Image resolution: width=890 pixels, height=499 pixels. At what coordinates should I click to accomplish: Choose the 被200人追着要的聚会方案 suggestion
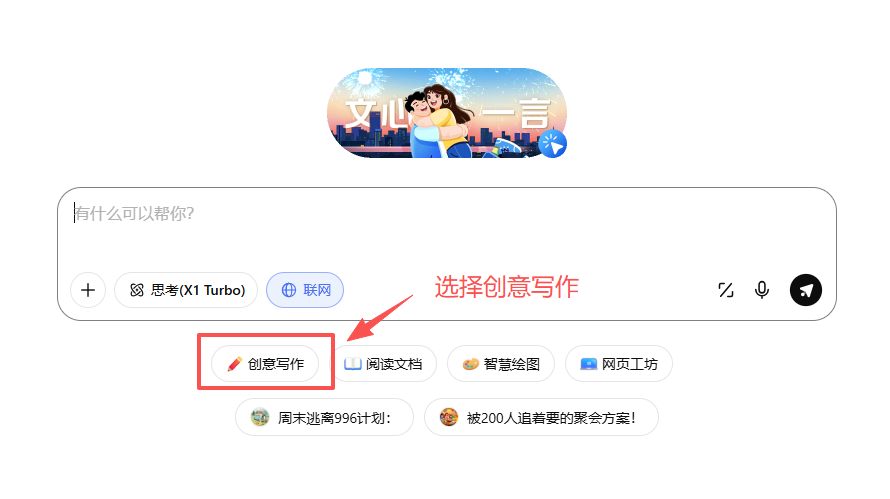tap(541, 418)
